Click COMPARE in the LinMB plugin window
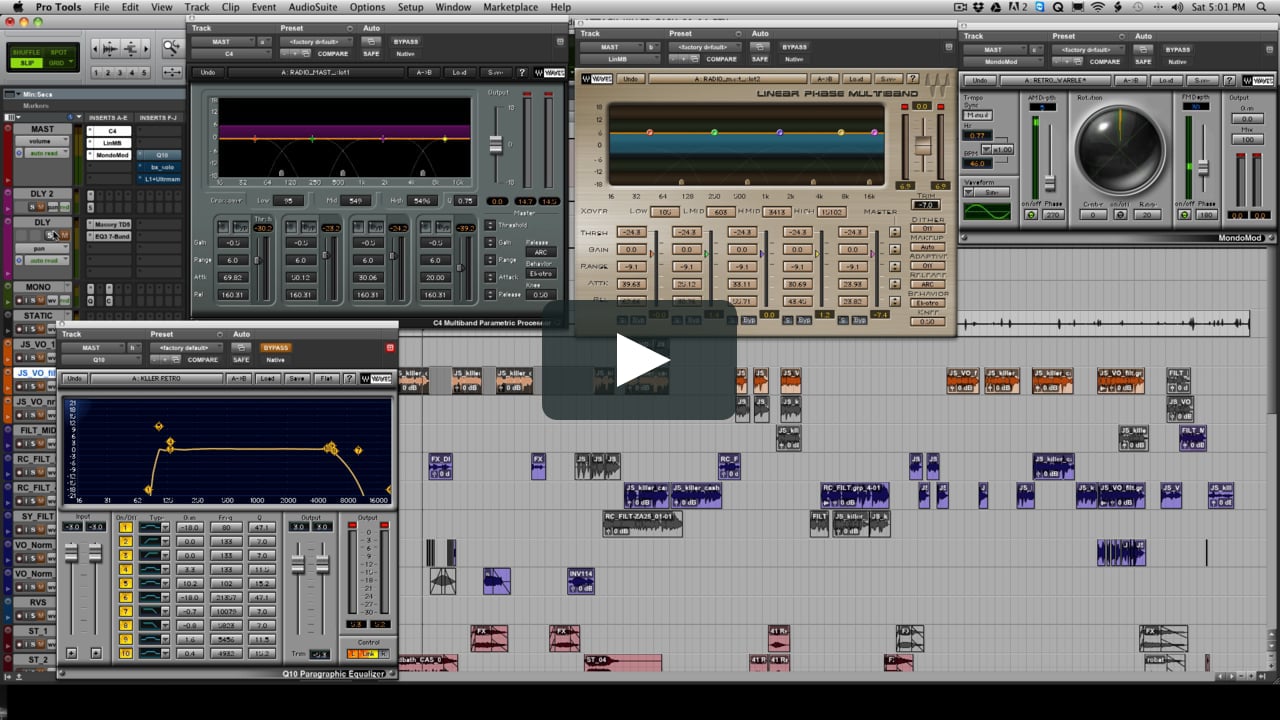1280x720 pixels. 722,59
